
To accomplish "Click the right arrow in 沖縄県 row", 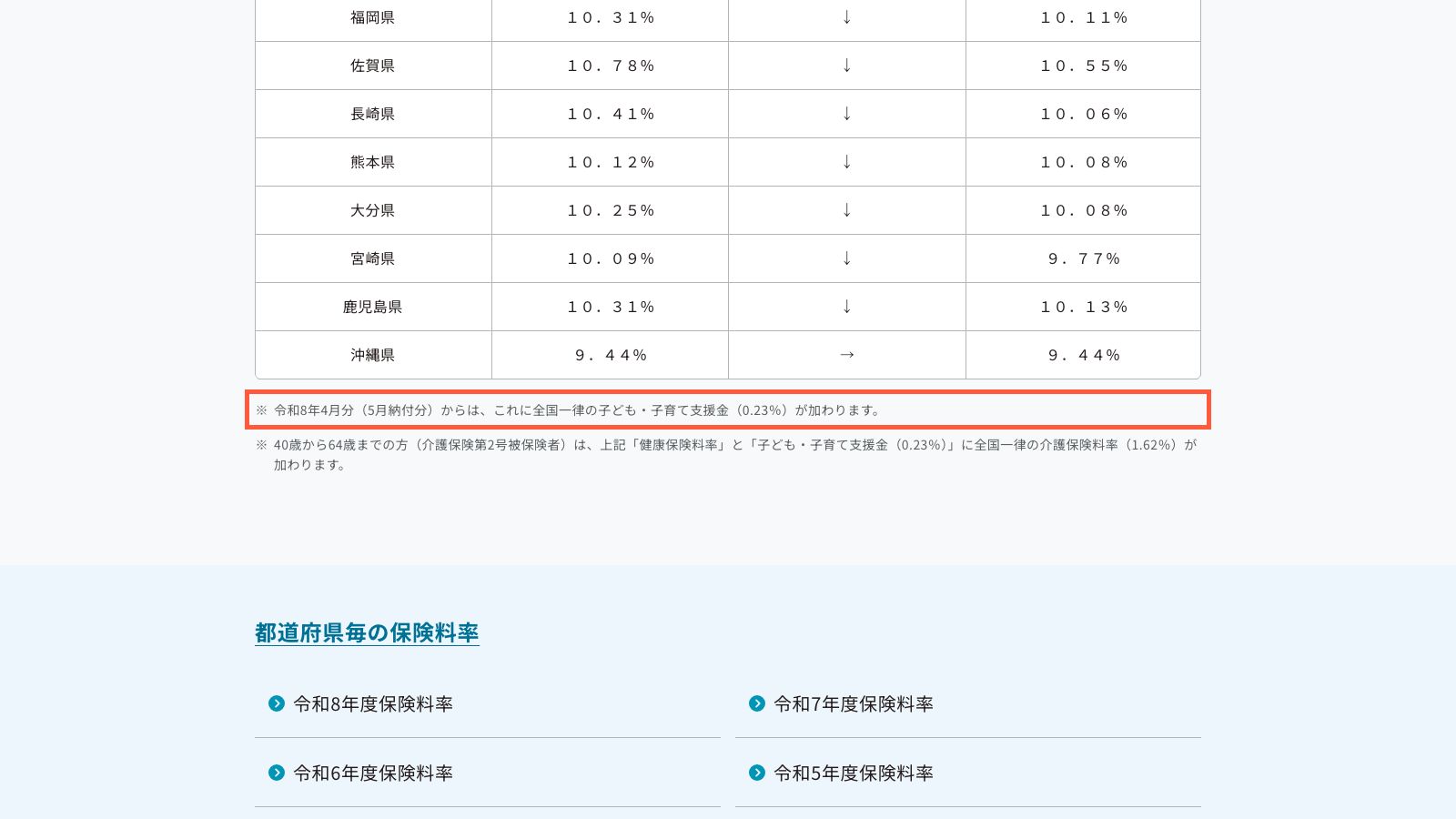I will [847, 355].
